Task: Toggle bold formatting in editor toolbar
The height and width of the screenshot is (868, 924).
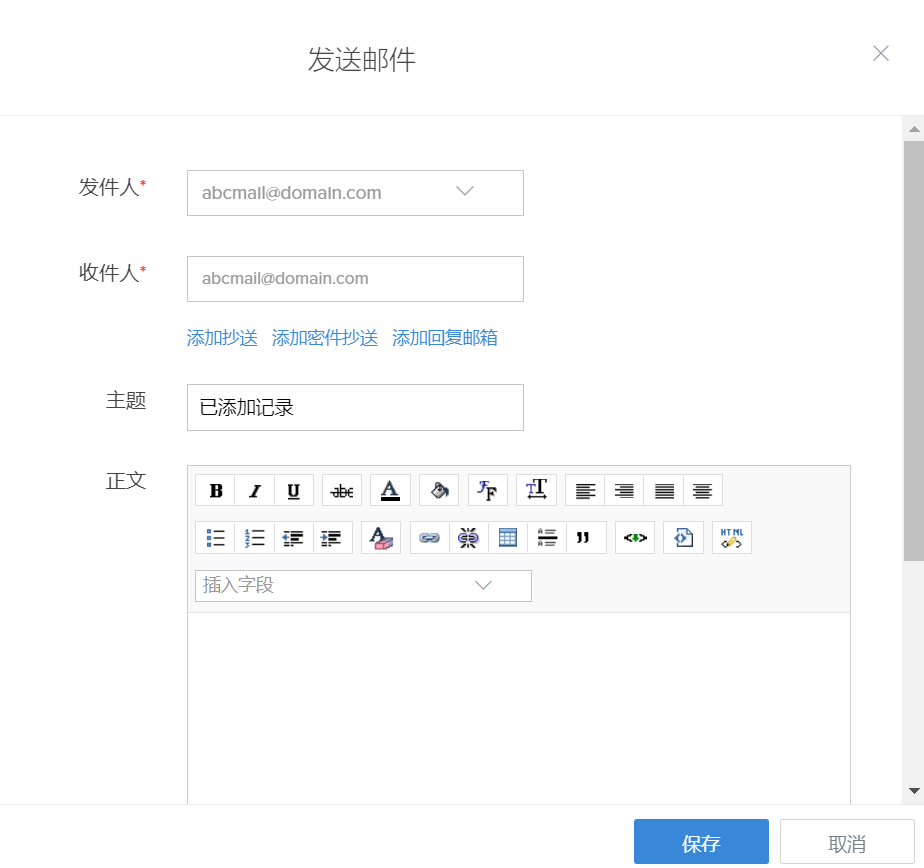Action: [x=215, y=490]
